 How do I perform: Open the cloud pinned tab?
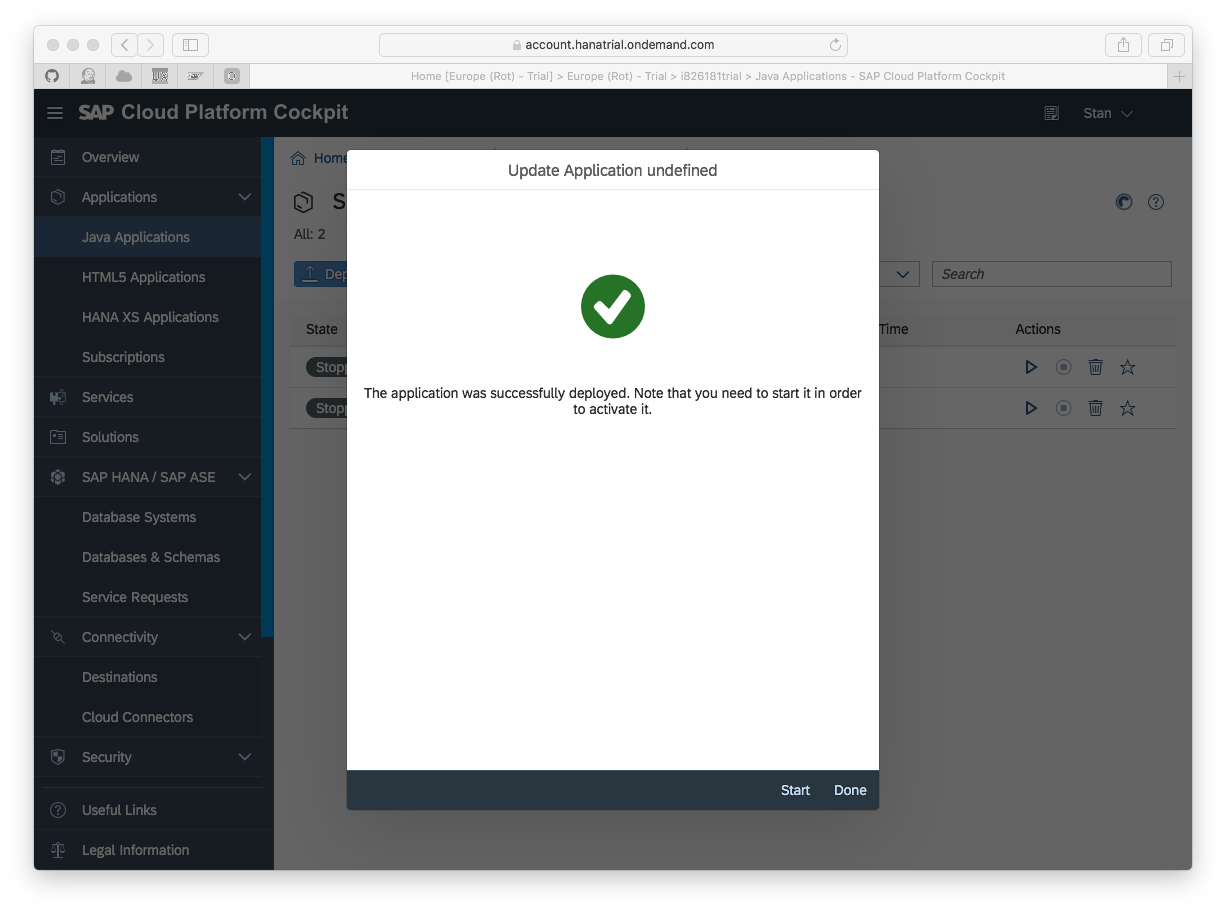[x=124, y=76]
